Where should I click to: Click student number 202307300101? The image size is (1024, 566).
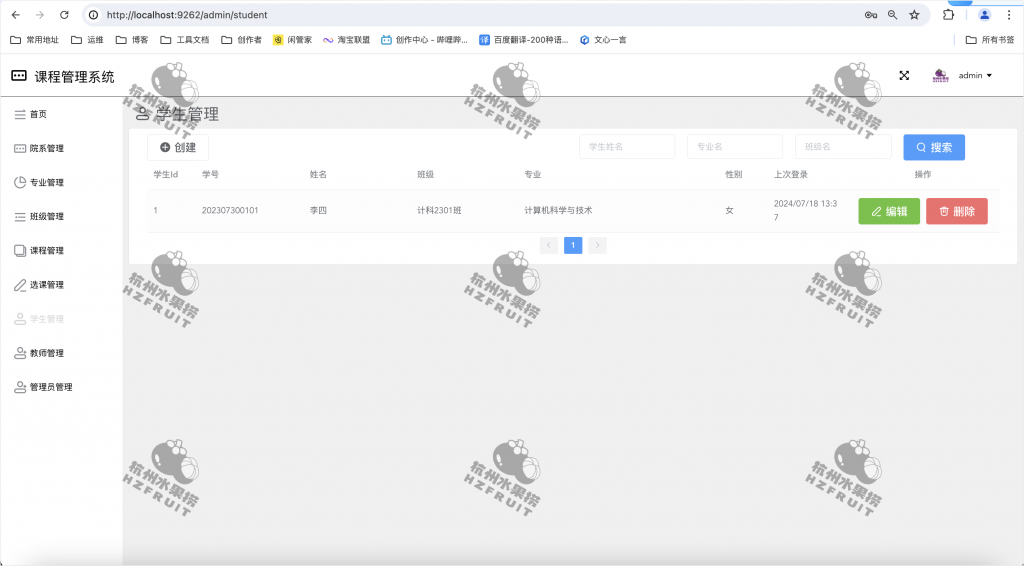pos(230,210)
